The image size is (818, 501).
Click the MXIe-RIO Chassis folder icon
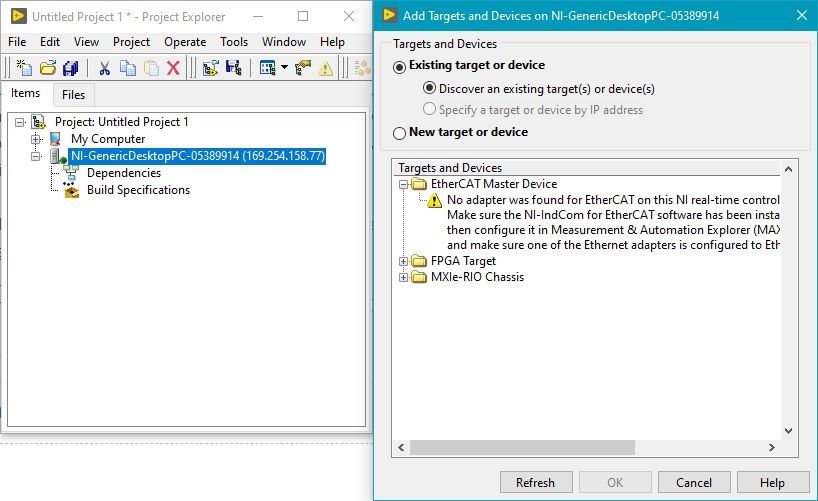(419, 277)
